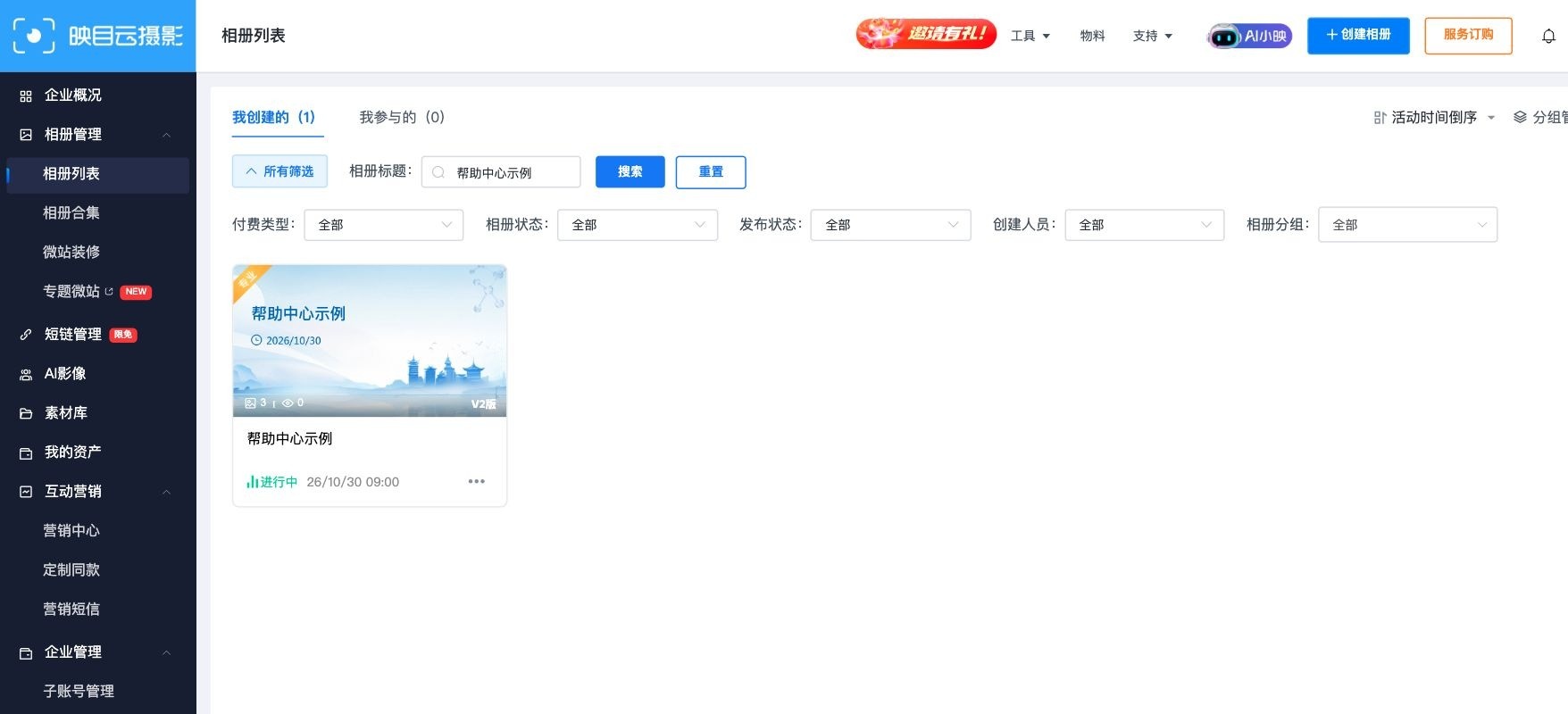Screen dimensions: 1568x714
Task: Open the 帮助中心示例 album thumbnail
Action: point(370,341)
